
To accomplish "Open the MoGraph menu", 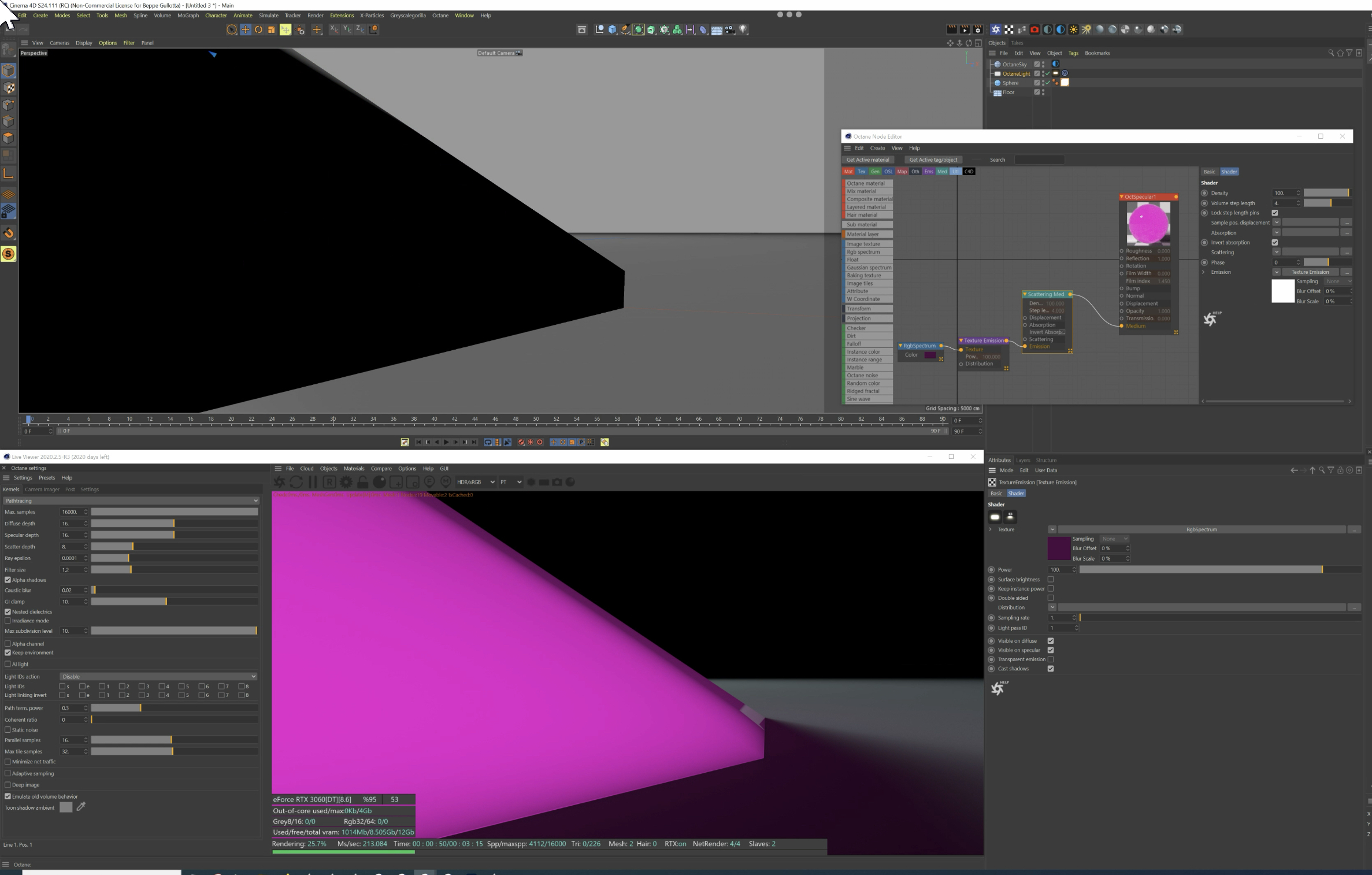I will point(188,16).
